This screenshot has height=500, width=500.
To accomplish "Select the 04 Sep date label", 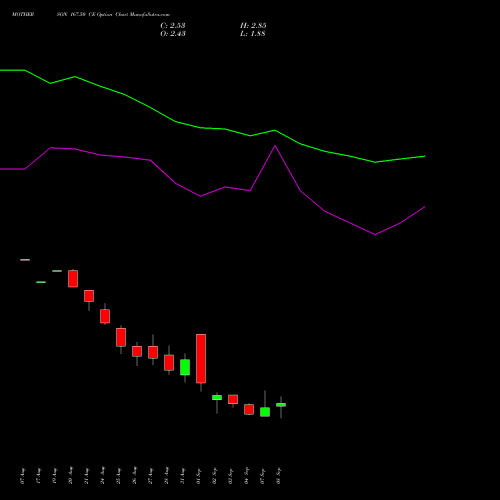I will tap(246, 476).
